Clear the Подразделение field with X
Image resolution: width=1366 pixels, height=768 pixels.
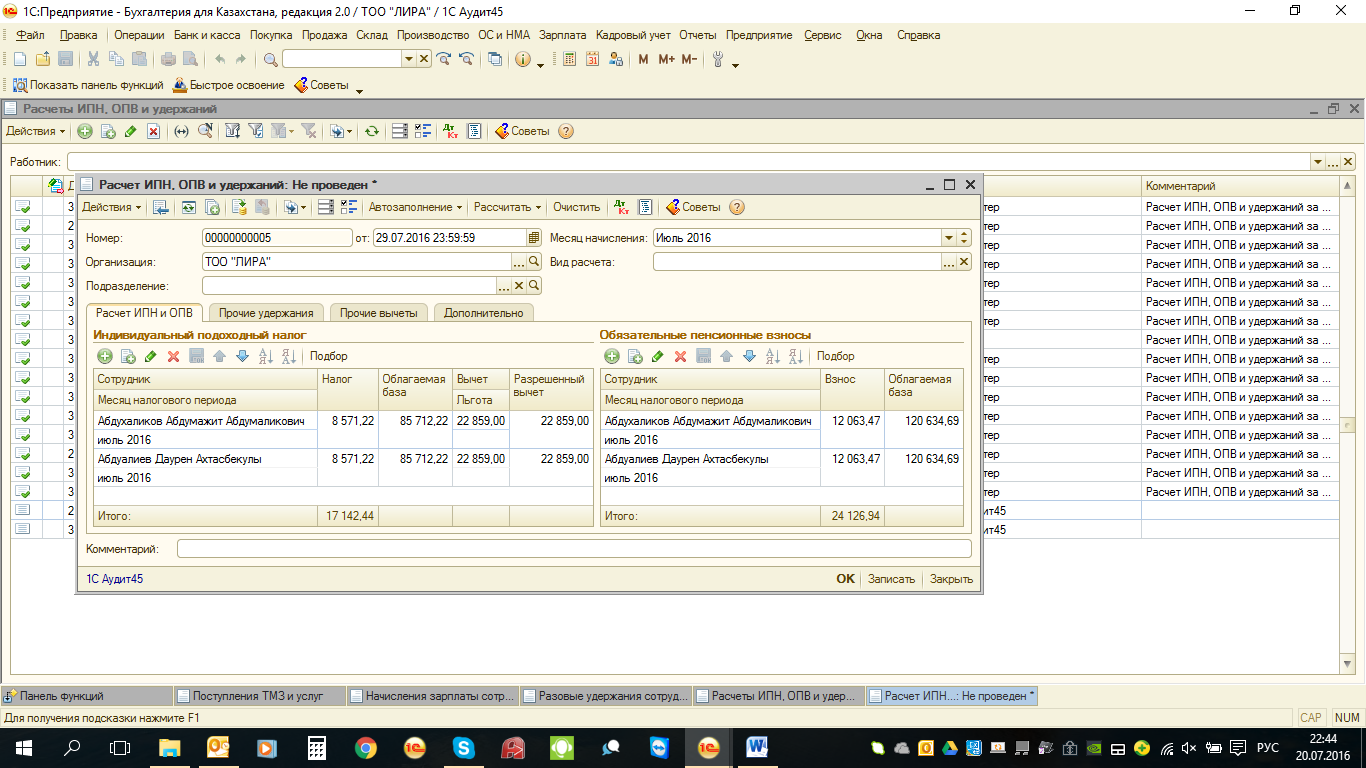point(519,286)
